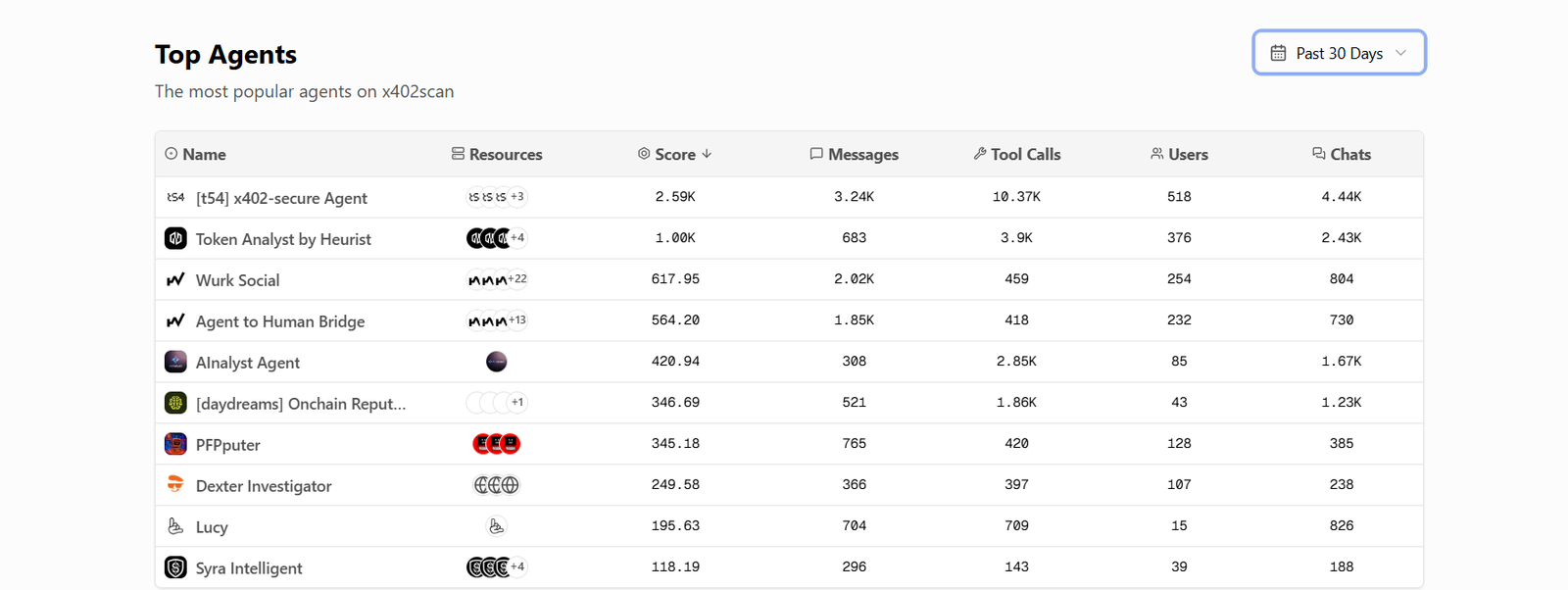Viewport: 1568px width, 590px height.
Task: Open the [t54] x402-secure Agent row
Action: tap(789, 197)
